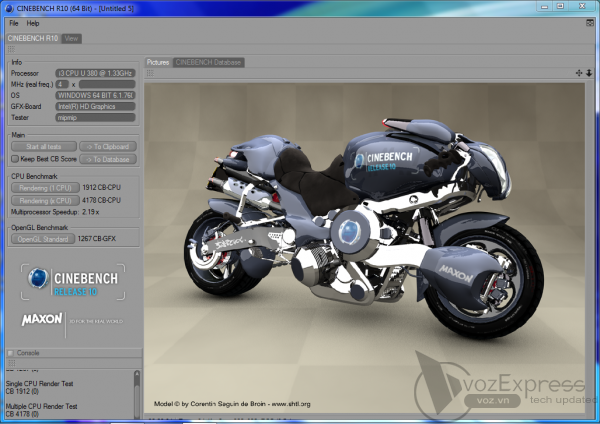Click the Multiprocessor Speedup 2.19 x text
600x424 pixels.
(55, 212)
